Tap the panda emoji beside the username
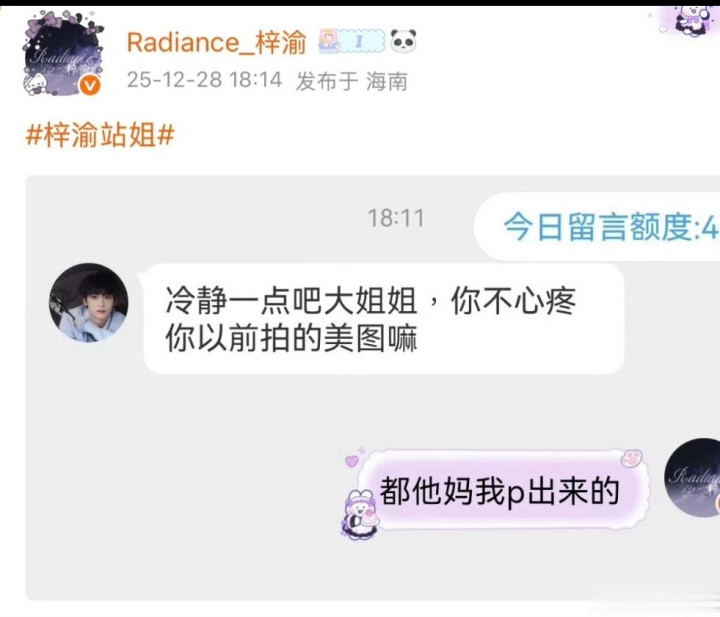 point(403,41)
